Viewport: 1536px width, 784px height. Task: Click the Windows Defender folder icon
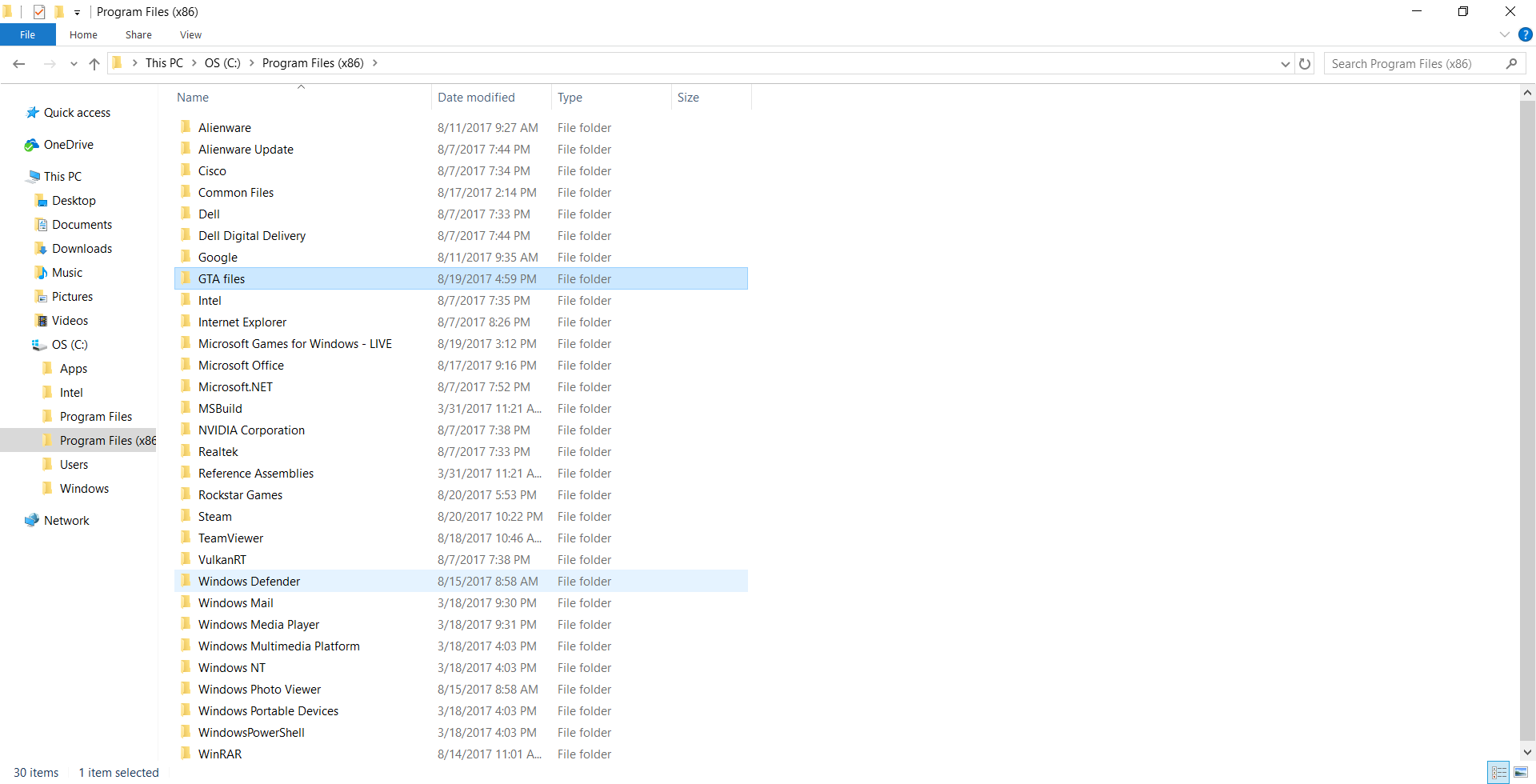(186, 581)
